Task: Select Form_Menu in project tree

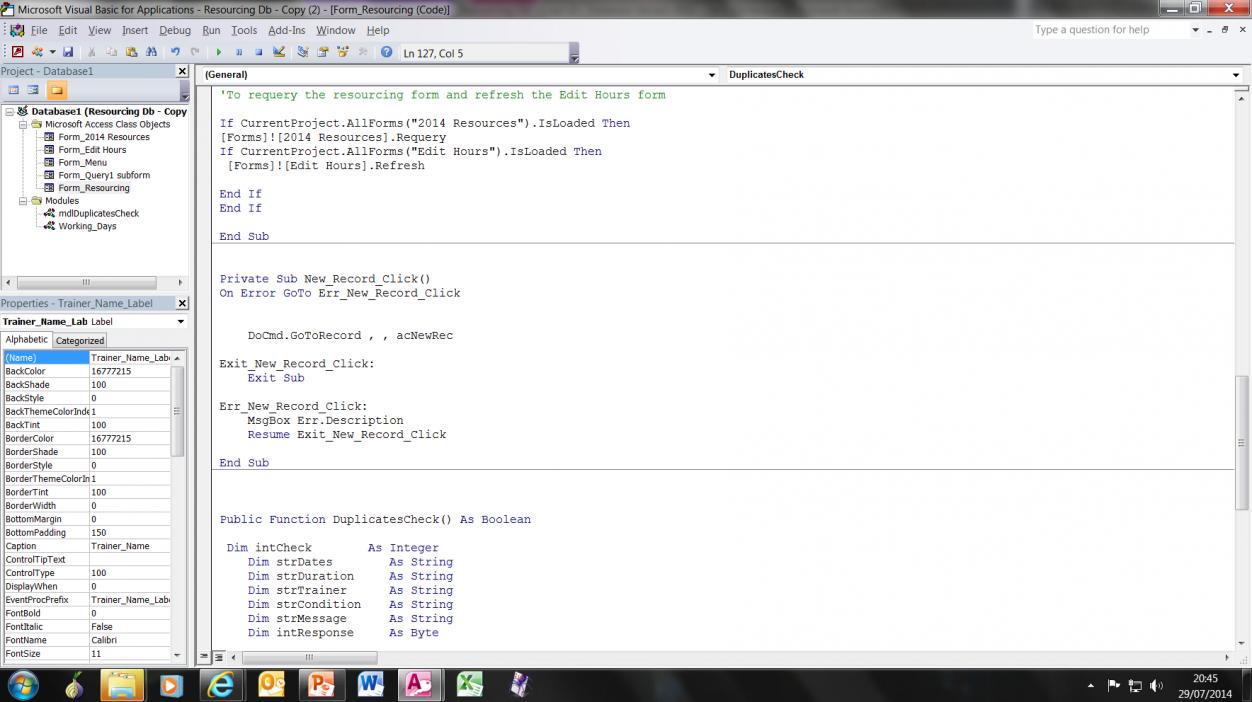Action: 82,162
